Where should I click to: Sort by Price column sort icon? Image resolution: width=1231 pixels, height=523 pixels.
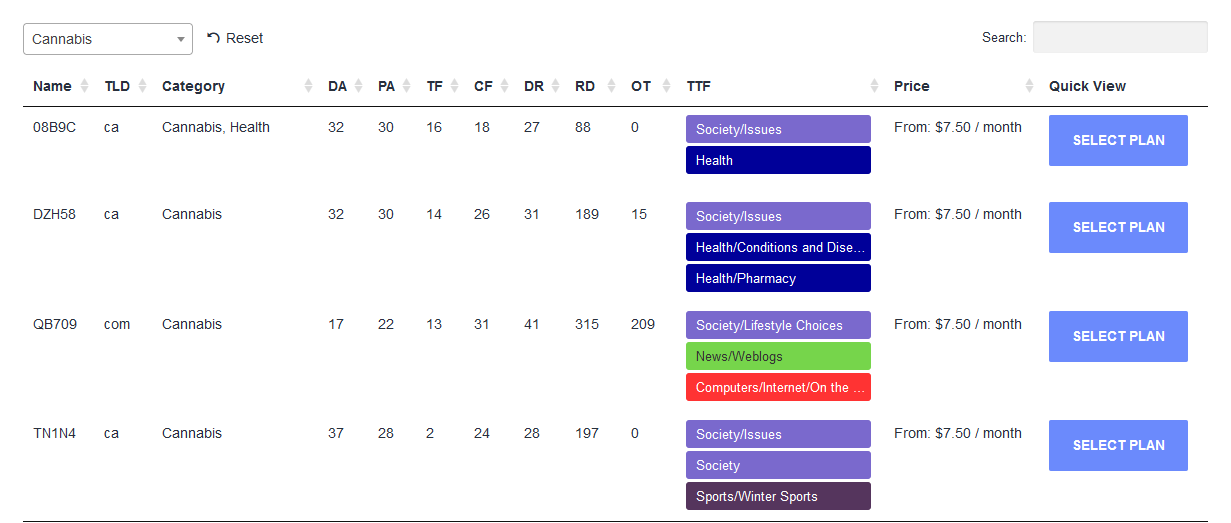[1029, 86]
